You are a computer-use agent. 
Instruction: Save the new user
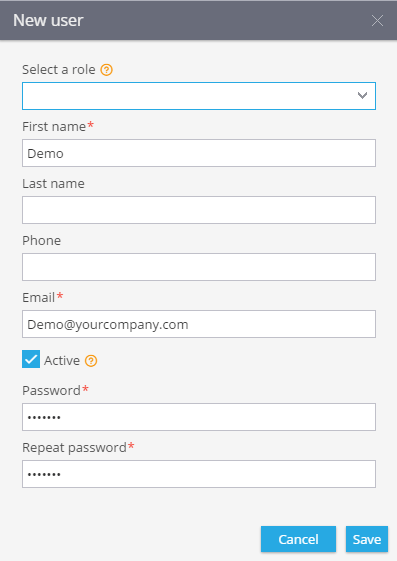pos(367,539)
